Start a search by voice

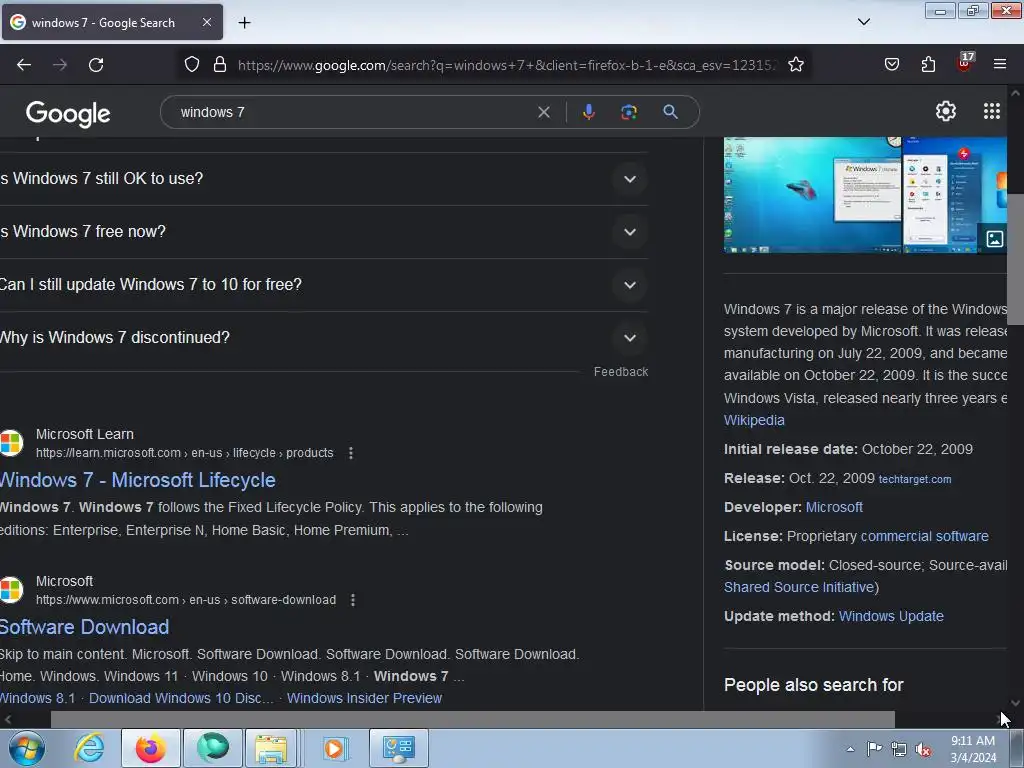point(588,112)
